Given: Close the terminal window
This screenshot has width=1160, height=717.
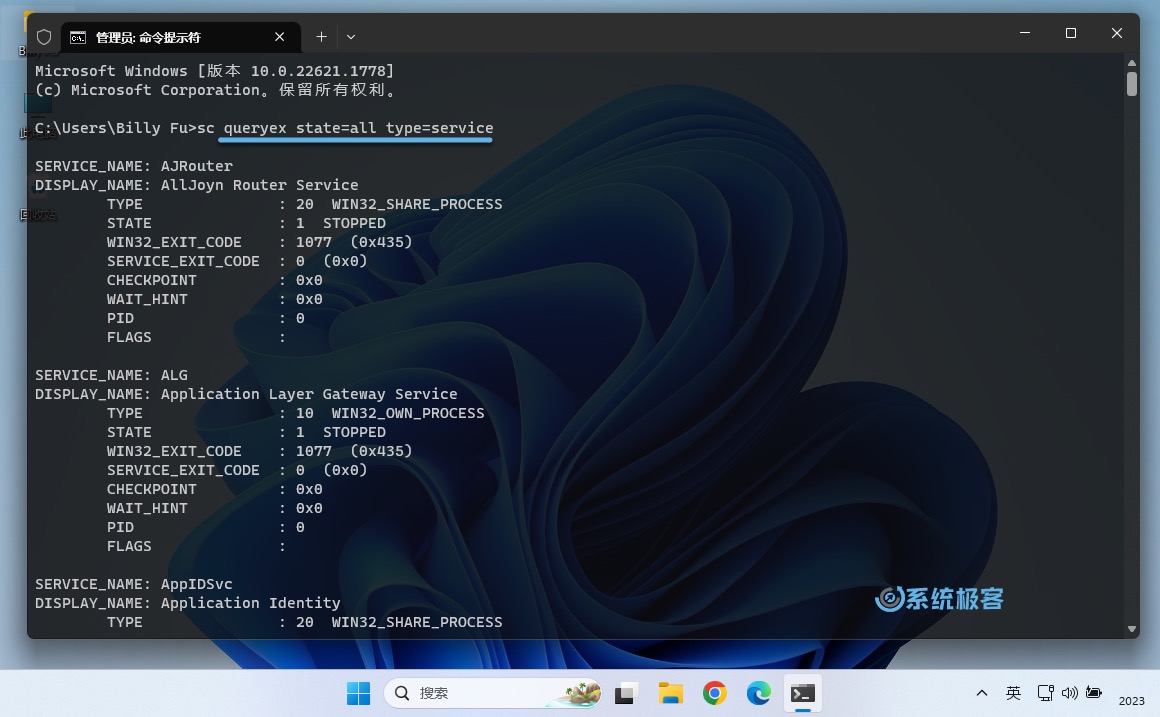Looking at the screenshot, I should [1116, 33].
